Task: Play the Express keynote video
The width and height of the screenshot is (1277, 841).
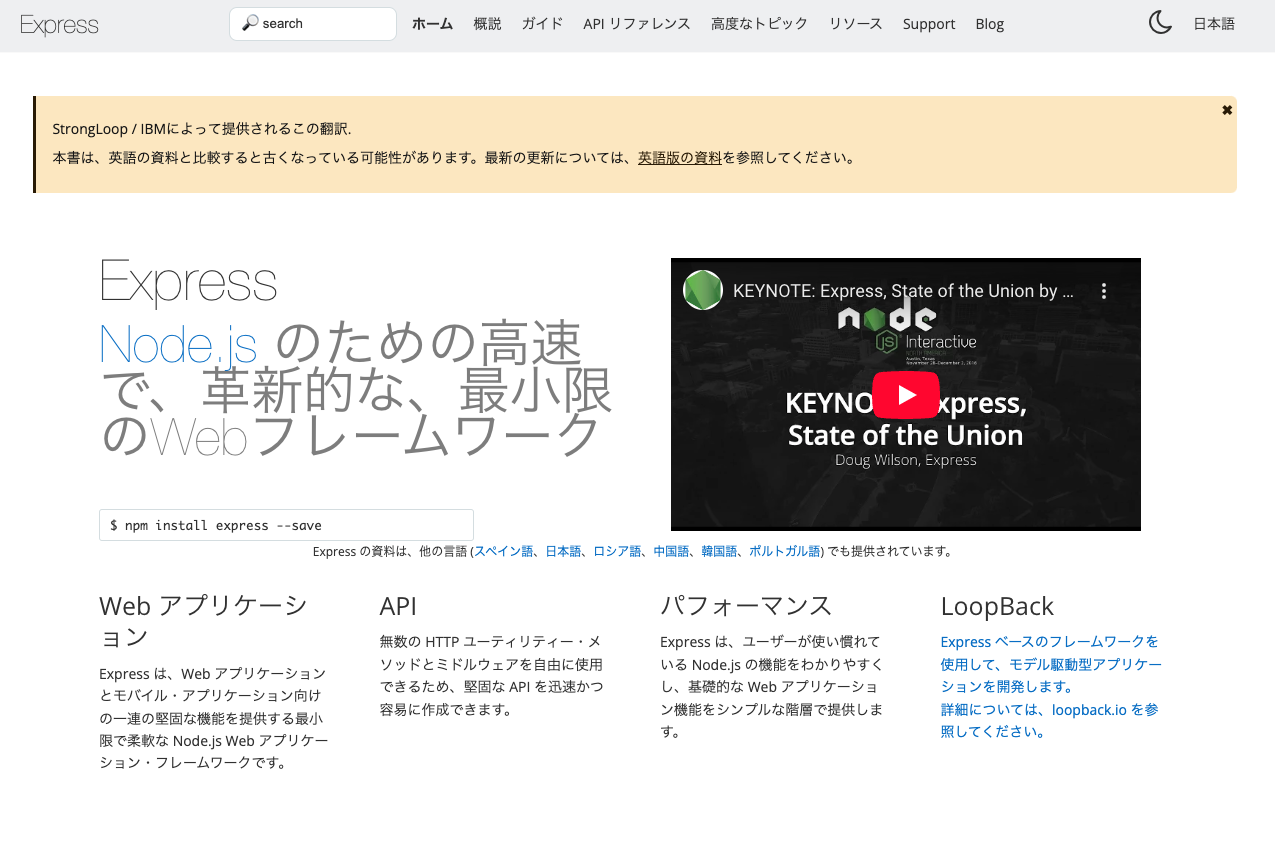Action: point(905,394)
